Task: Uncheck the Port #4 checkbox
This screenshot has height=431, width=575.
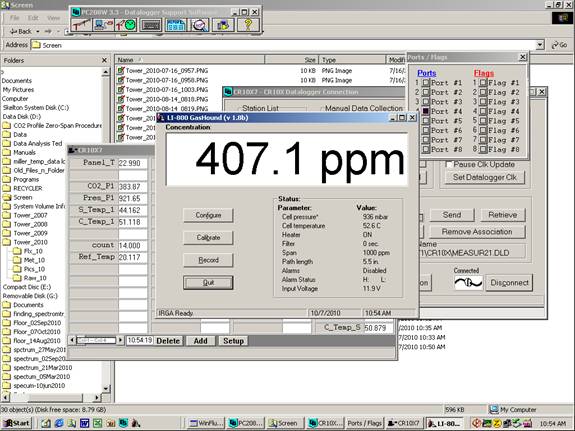Action: coord(425,111)
